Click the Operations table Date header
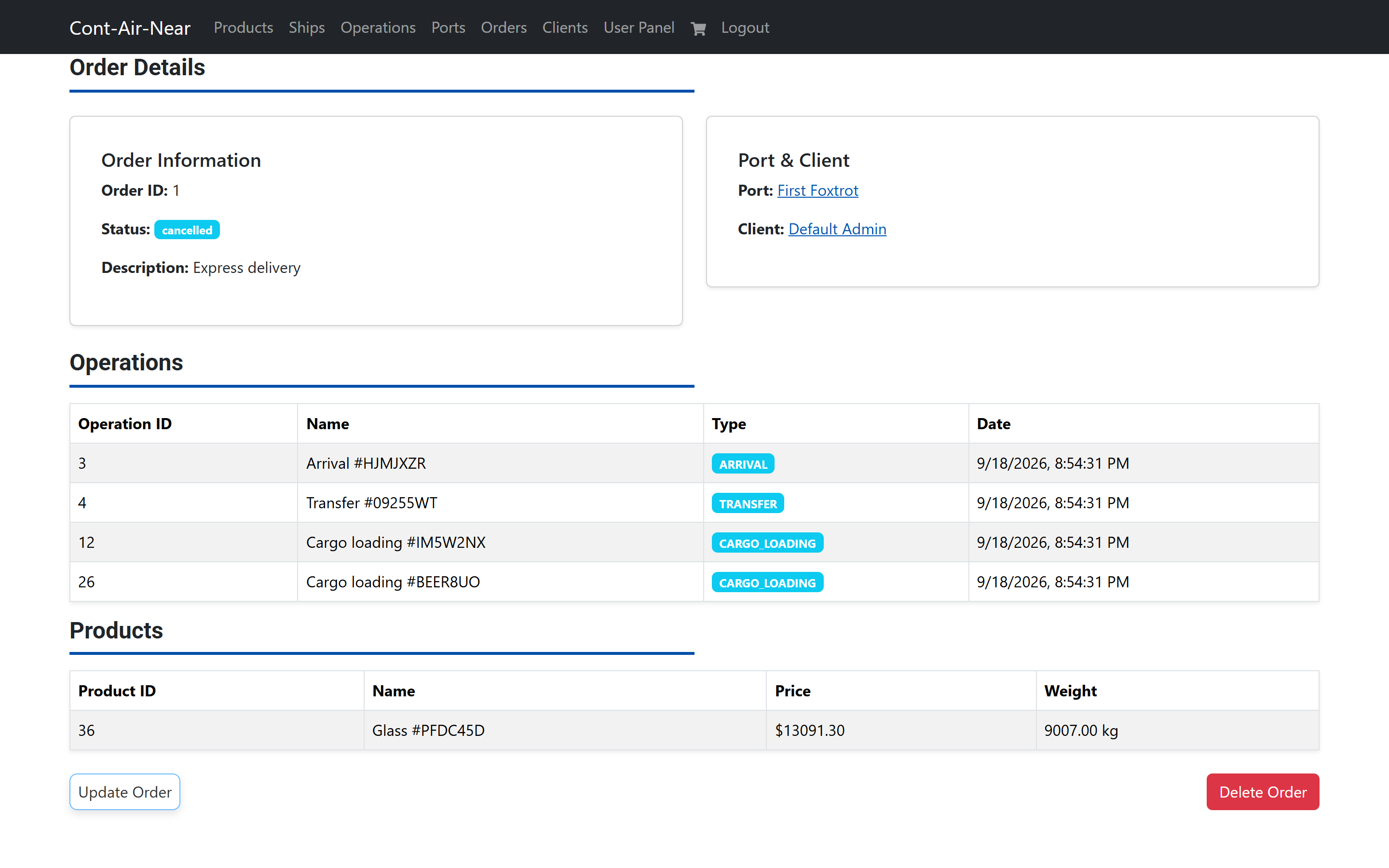The width and height of the screenshot is (1389, 868). [x=1144, y=424]
